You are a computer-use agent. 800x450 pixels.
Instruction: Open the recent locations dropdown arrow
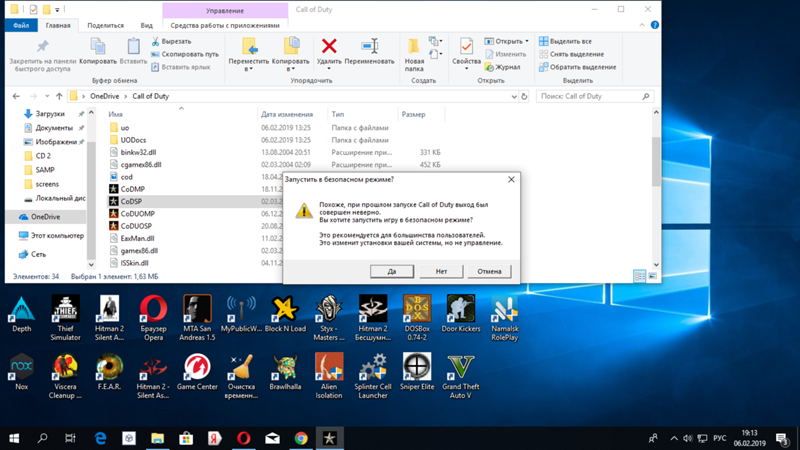[x=47, y=96]
